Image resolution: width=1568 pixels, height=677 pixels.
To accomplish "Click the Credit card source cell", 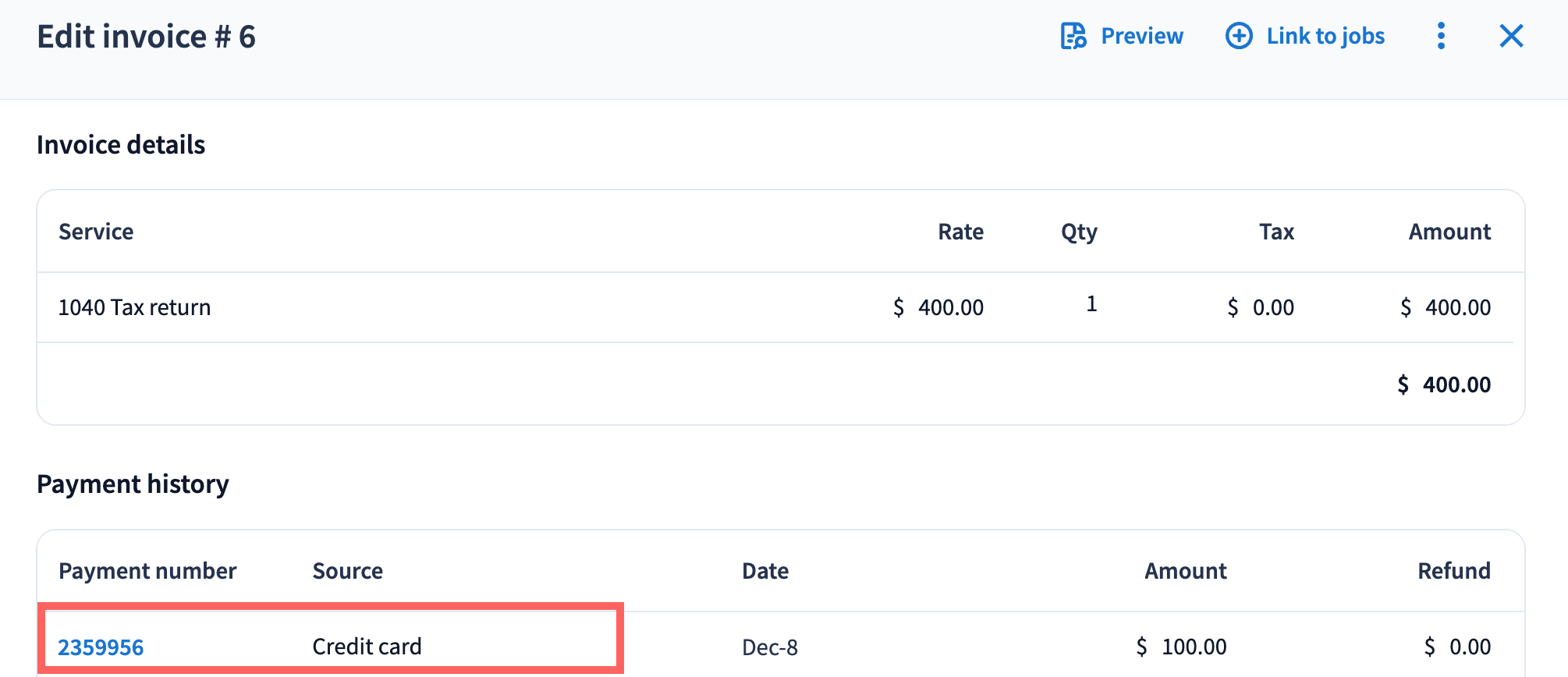I will coord(367,647).
